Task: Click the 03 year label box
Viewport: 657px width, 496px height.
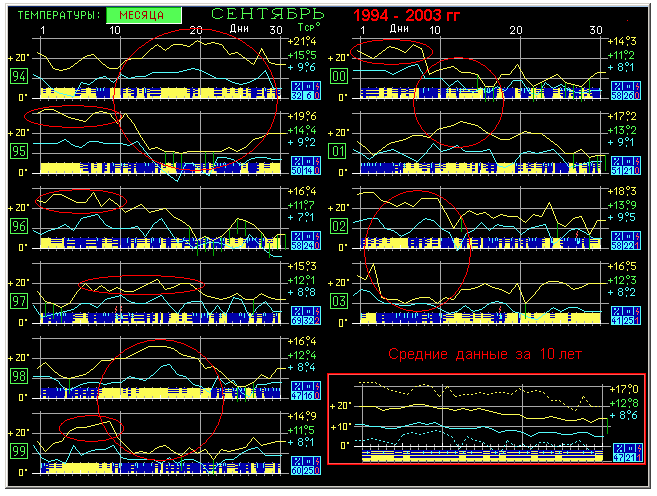Action: tap(339, 301)
